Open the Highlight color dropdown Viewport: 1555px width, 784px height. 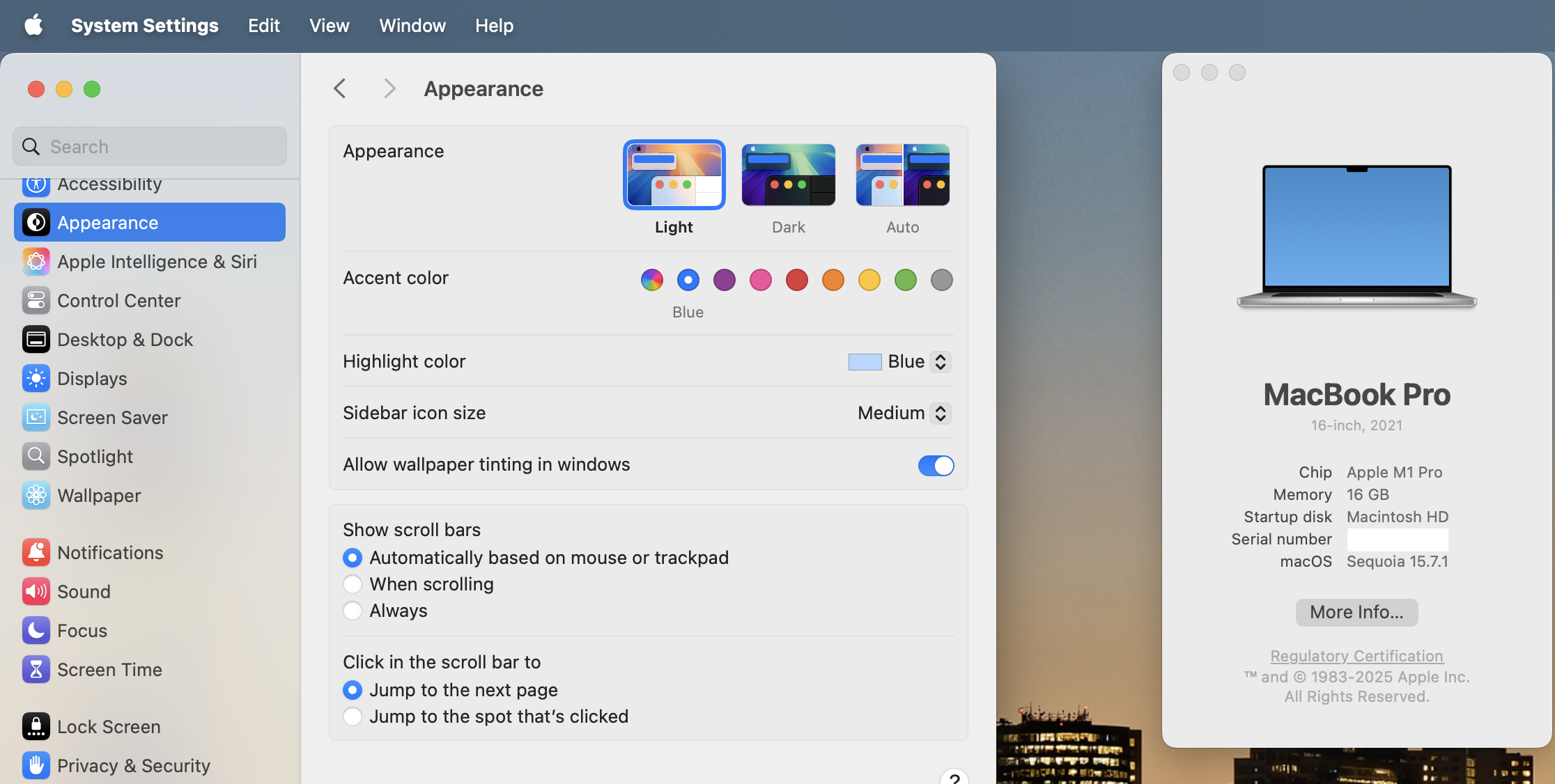coord(940,362)
